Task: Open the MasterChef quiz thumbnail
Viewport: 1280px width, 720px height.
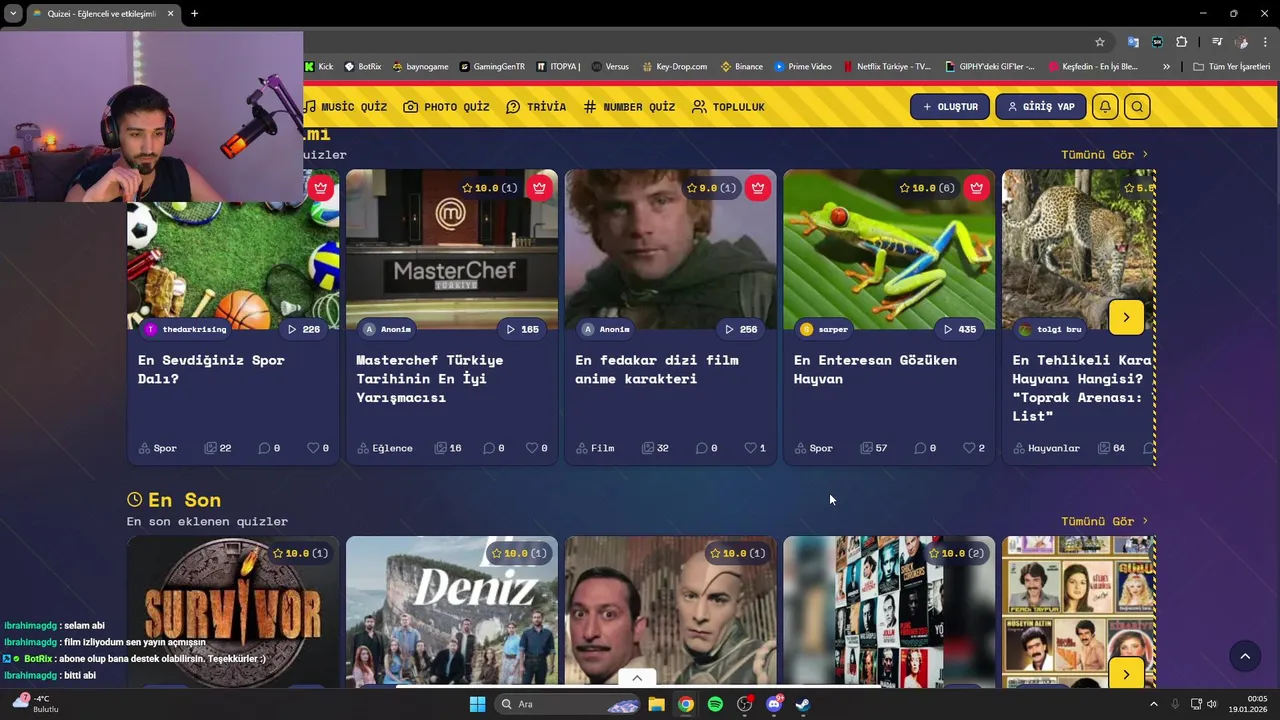Action: point(452,250)
